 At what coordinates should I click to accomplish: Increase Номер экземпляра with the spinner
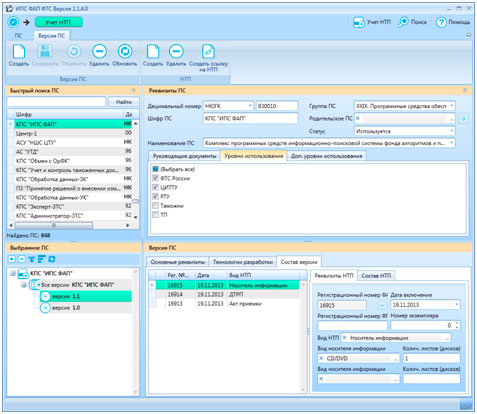point(456,323)
